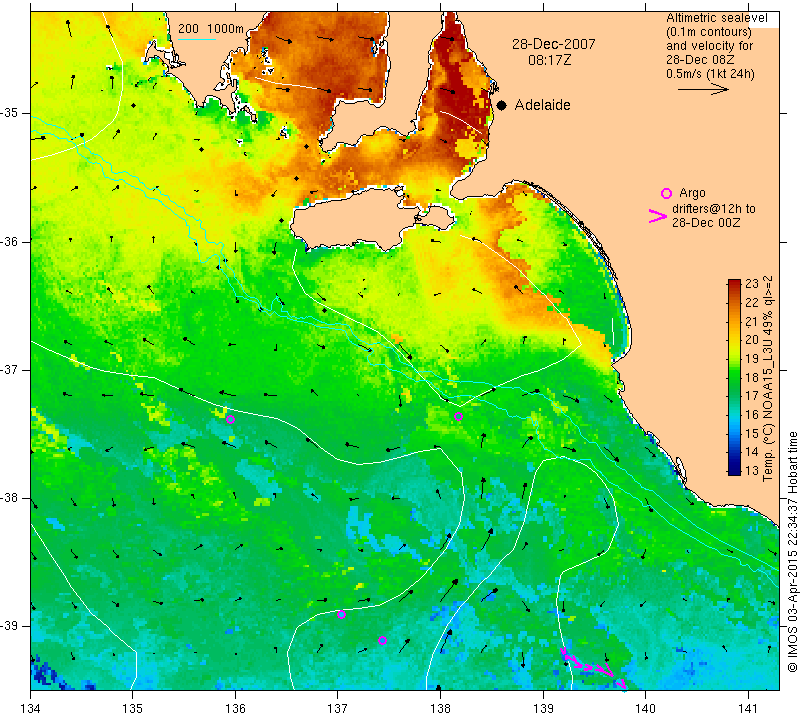Screen dimensions: 800x720
Task: Click the colorbar value 17
Action: [x=752, y=396]
